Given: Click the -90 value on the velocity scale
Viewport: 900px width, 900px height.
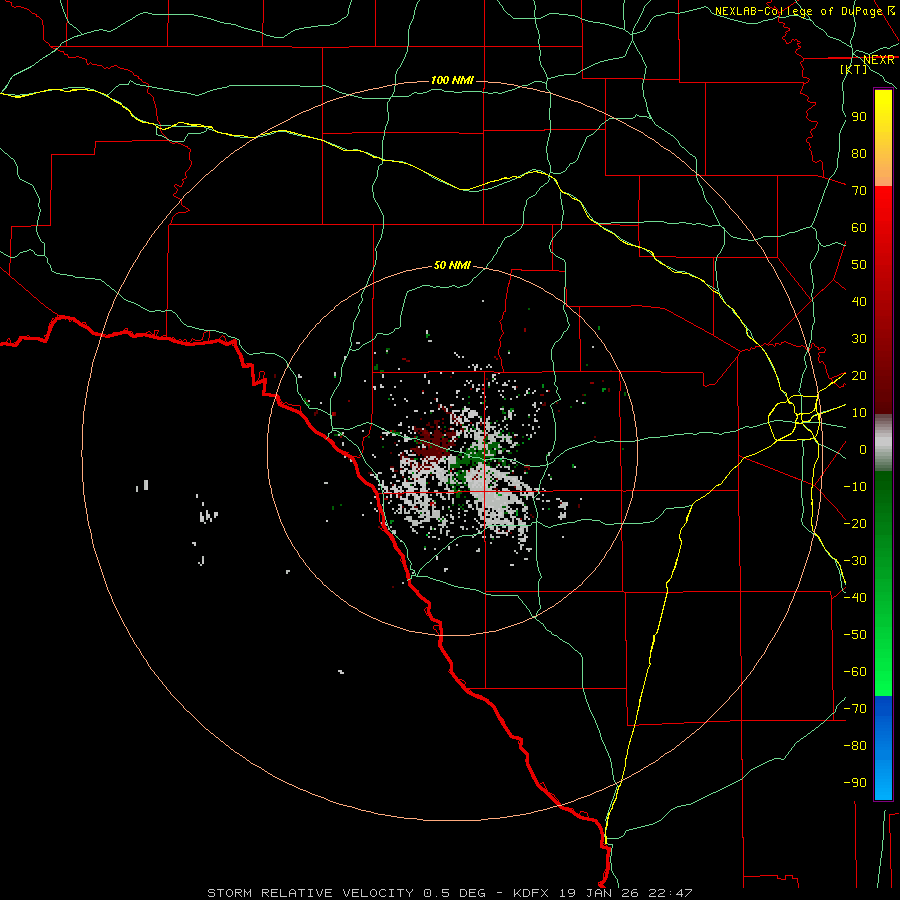Looking at the screenshot, I should coord(855,783).
